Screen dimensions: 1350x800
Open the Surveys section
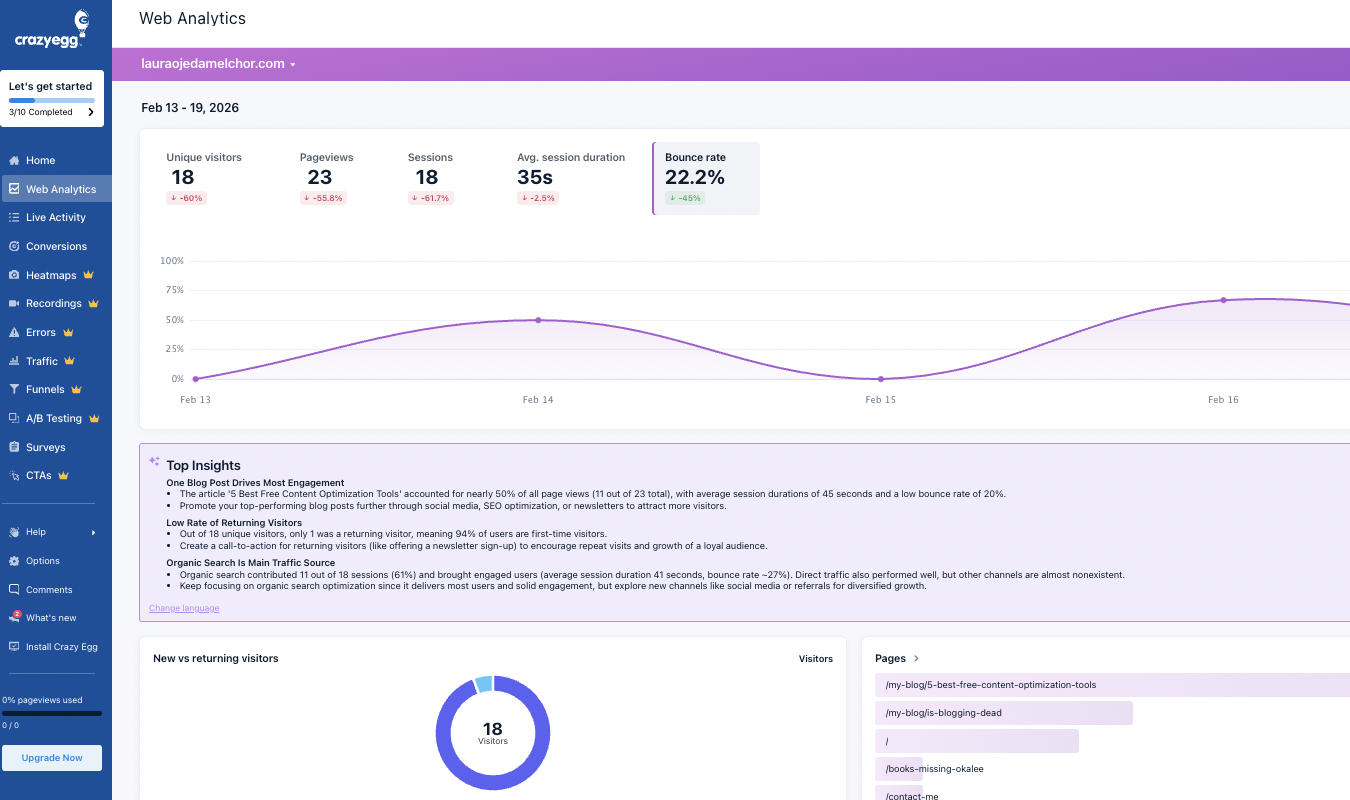44,446
